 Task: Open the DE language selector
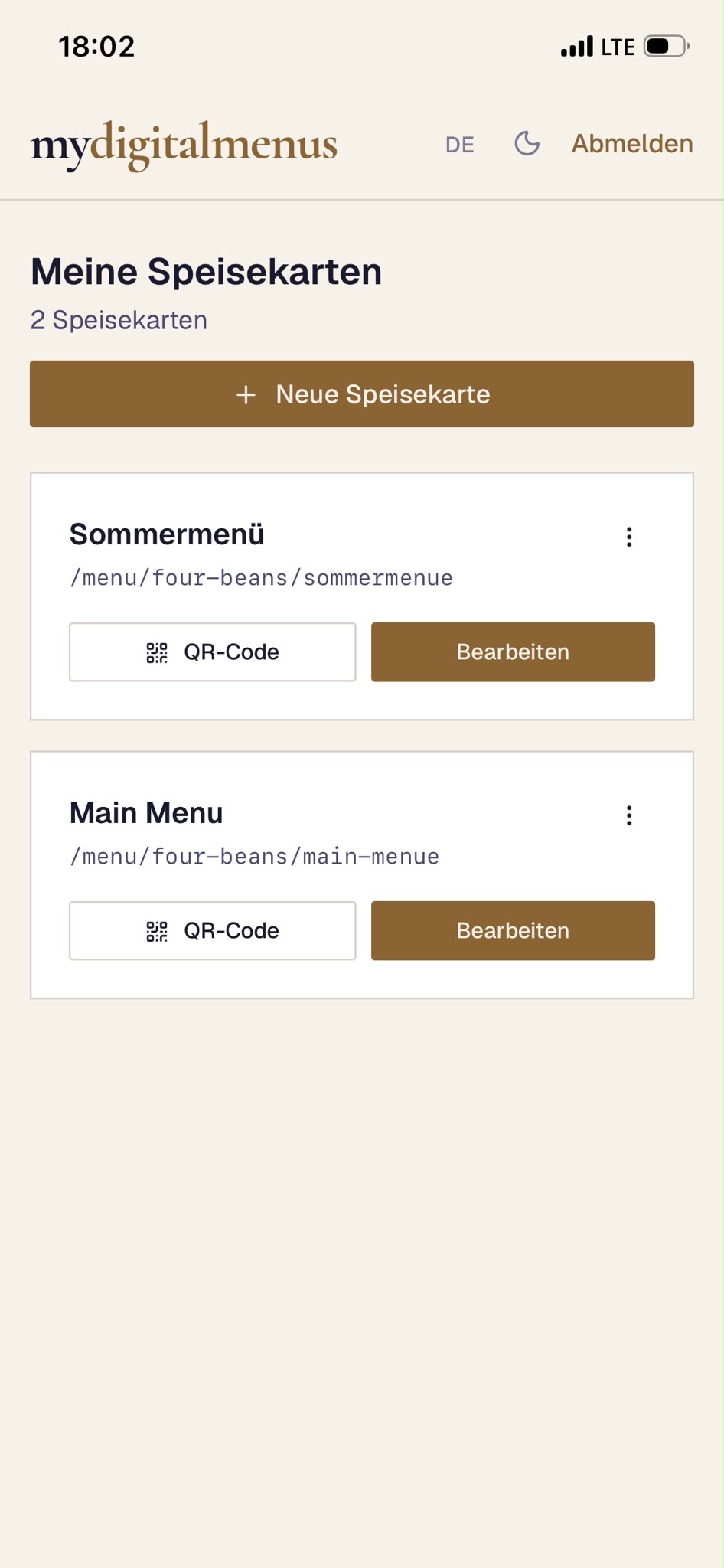click(460, 145)
